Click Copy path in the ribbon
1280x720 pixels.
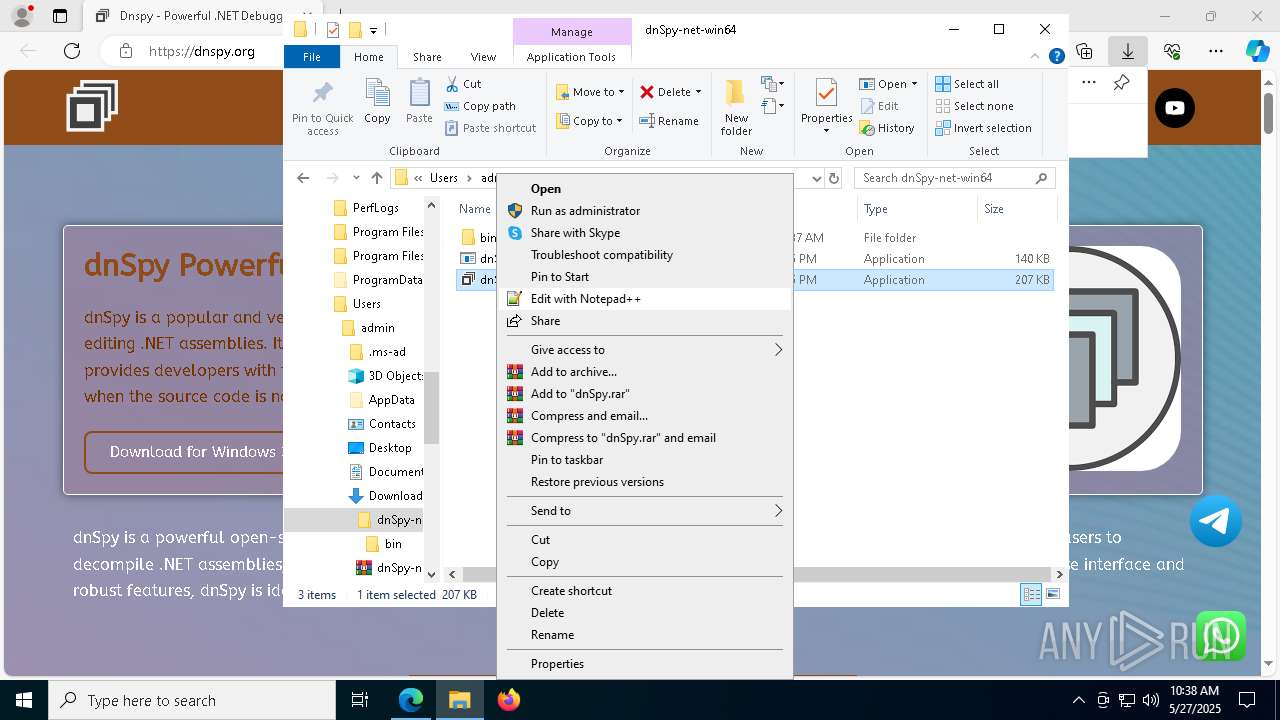[480, 106]
